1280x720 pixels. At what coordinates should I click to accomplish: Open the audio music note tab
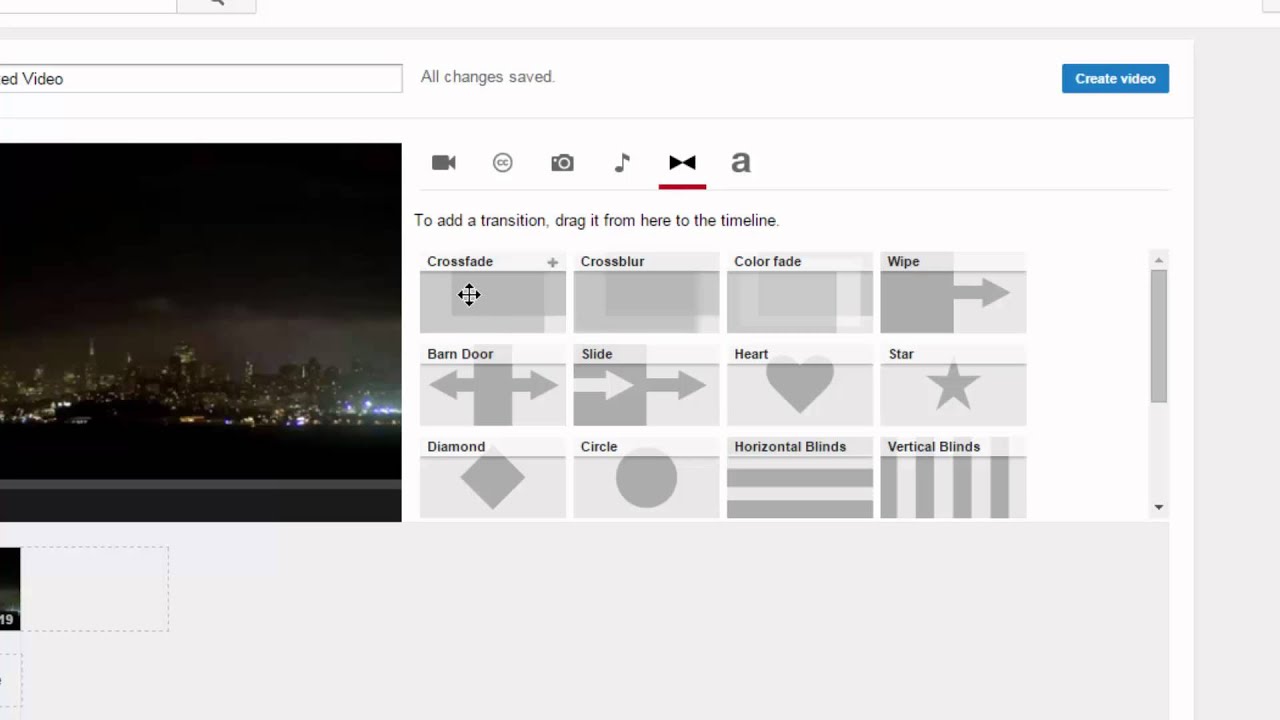[622, 162]
